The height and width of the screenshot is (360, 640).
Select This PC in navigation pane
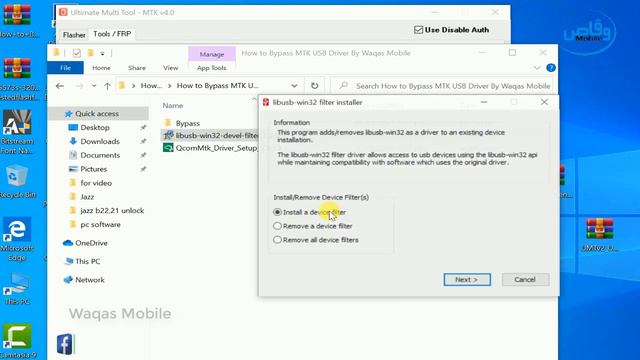coord(87,261)
